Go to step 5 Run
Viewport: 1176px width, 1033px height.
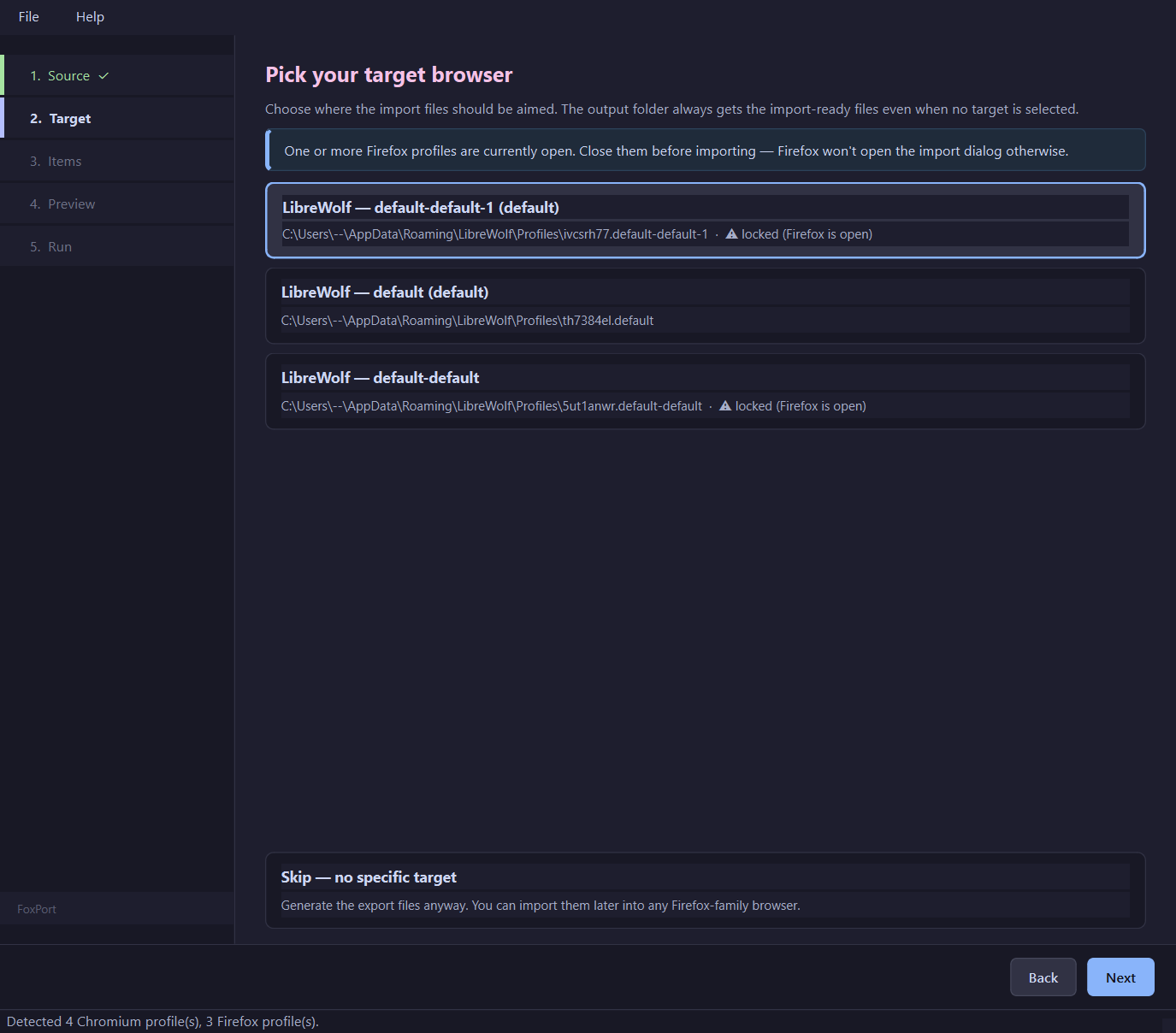[x=117, y=246]
